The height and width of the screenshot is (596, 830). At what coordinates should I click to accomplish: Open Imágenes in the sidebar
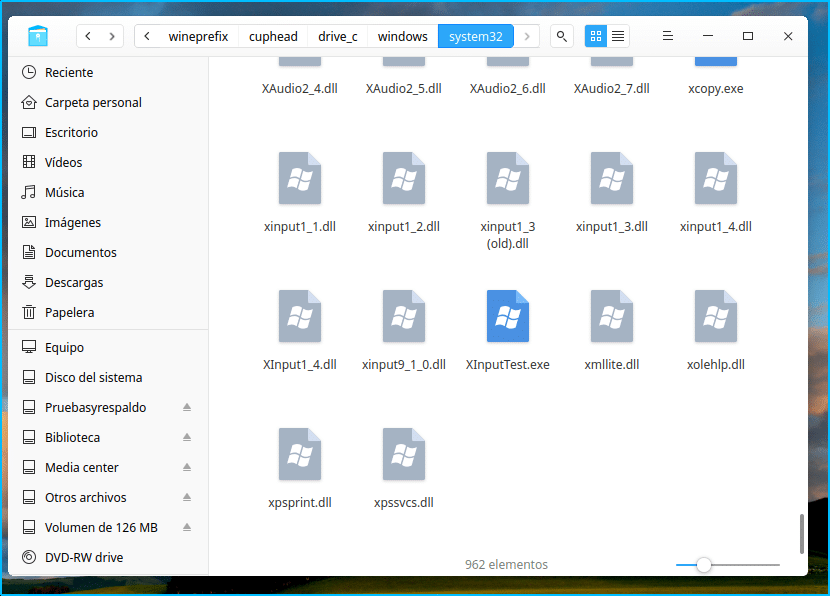108,222
